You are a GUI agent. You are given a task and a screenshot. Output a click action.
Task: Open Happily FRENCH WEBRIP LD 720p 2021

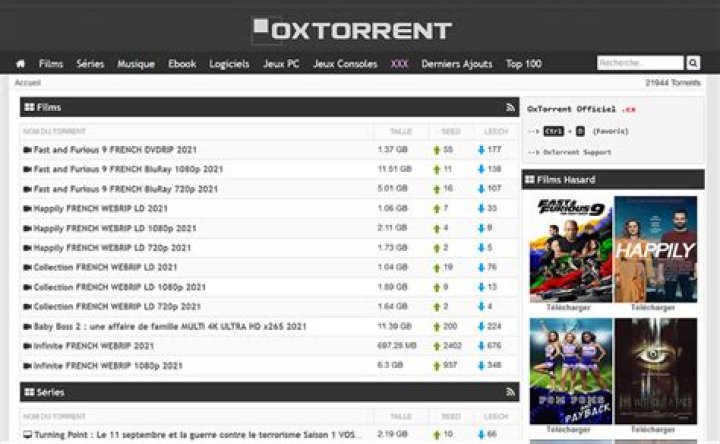112,248
